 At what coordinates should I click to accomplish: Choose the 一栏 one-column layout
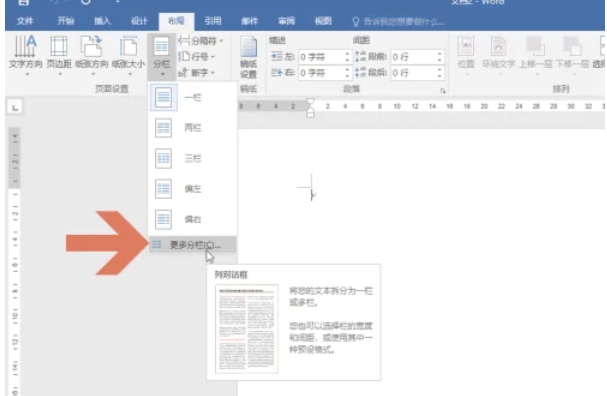point(193,97)
